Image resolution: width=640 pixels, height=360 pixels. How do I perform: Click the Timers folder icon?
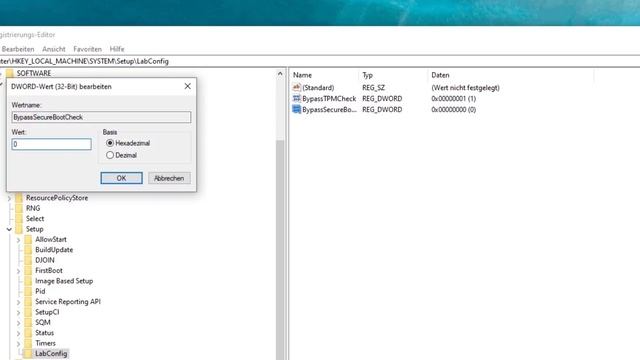click(28, 343)
